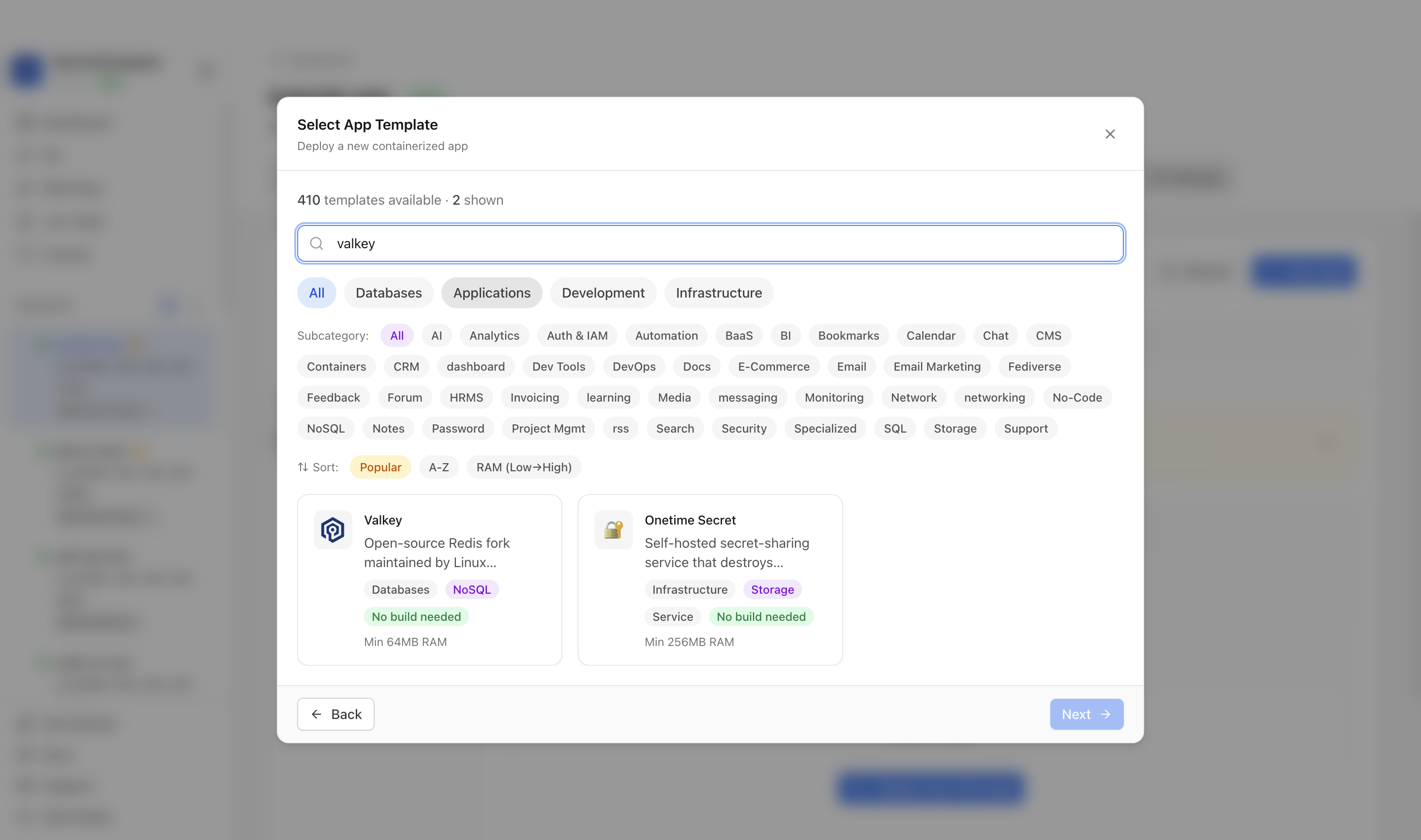Sort templates by Popular
1421x840 pixels.
380,467
